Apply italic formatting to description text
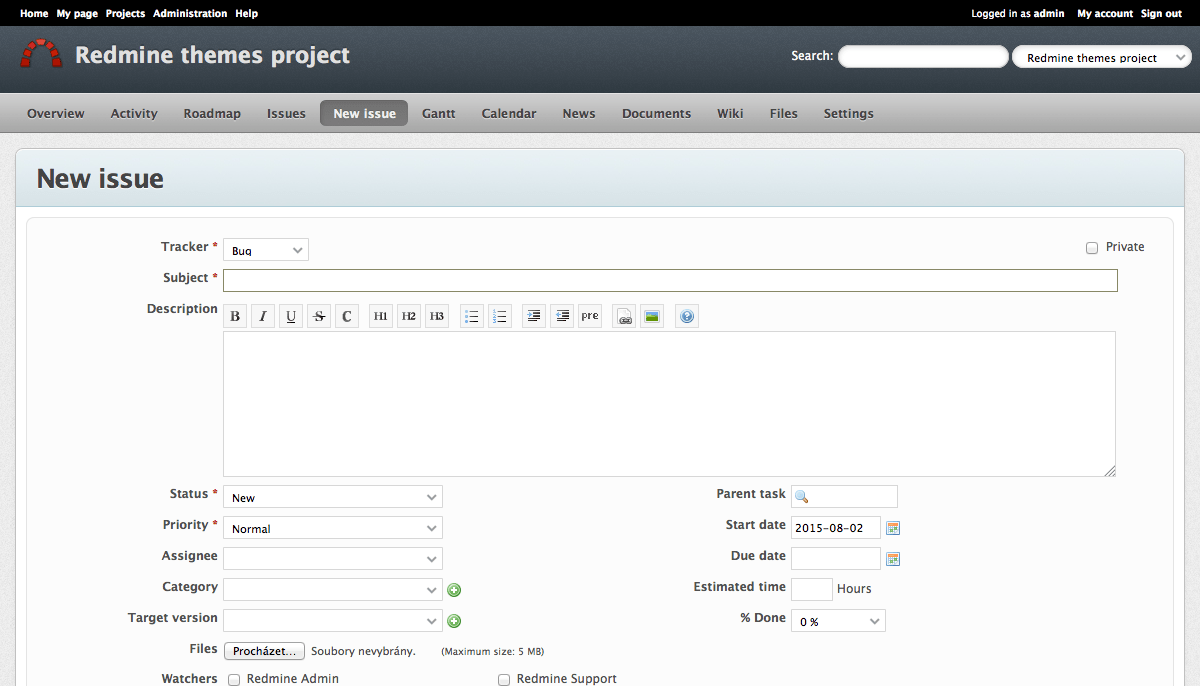 pos(263,317)
